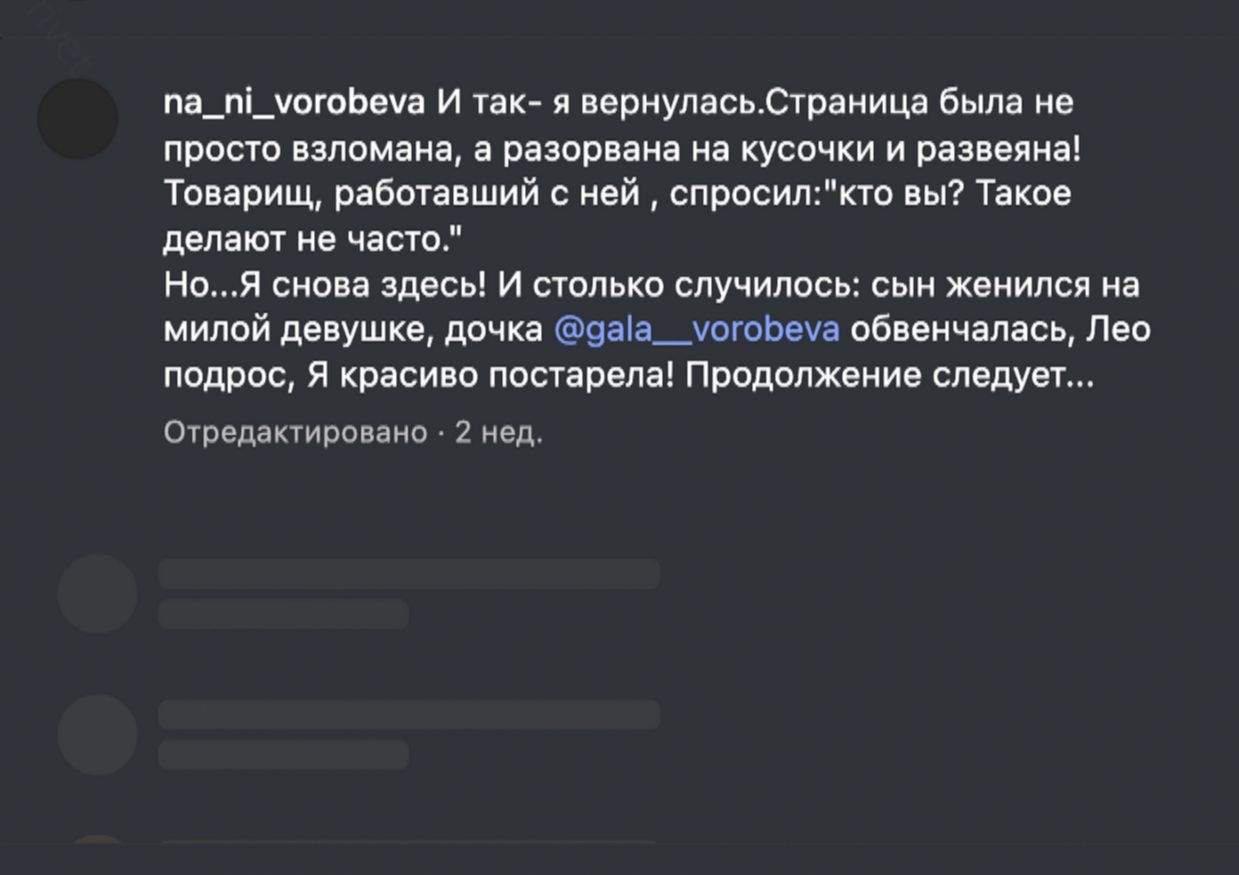Click the first loading comment avatar placeholder

click(x=97, y=593)
